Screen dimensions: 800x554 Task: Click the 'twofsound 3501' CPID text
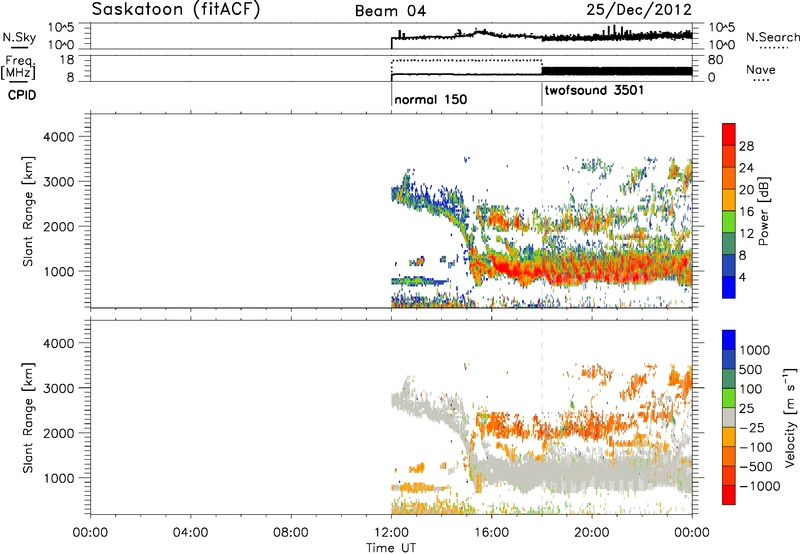pos(594,90)
